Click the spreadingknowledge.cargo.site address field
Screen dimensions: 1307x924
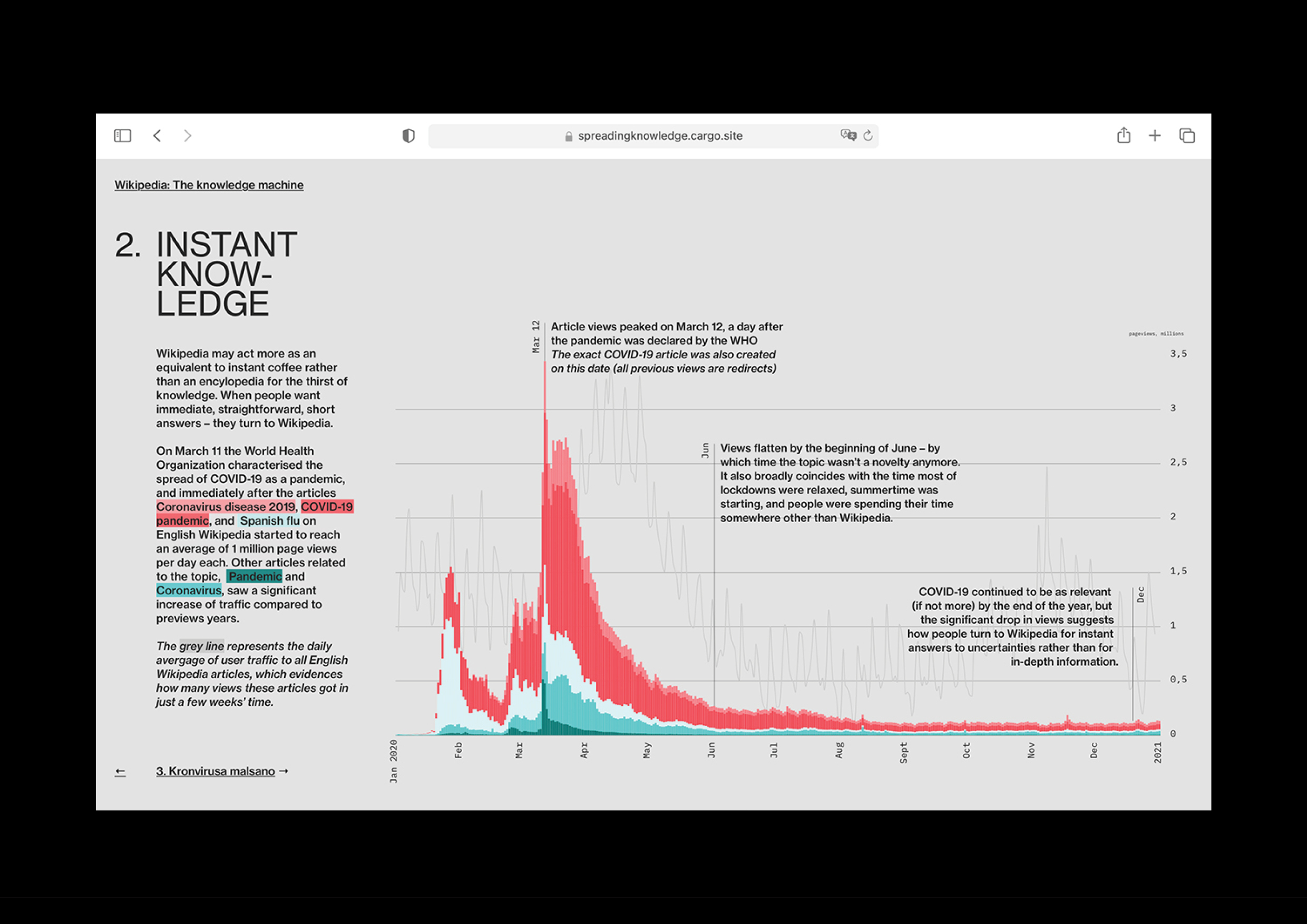click(x=659, y=136)
